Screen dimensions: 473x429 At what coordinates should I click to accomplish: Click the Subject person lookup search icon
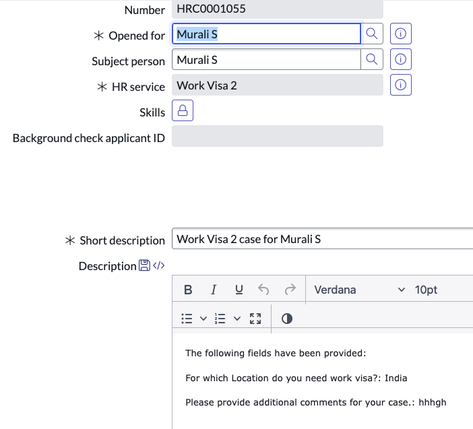(372, 59)
